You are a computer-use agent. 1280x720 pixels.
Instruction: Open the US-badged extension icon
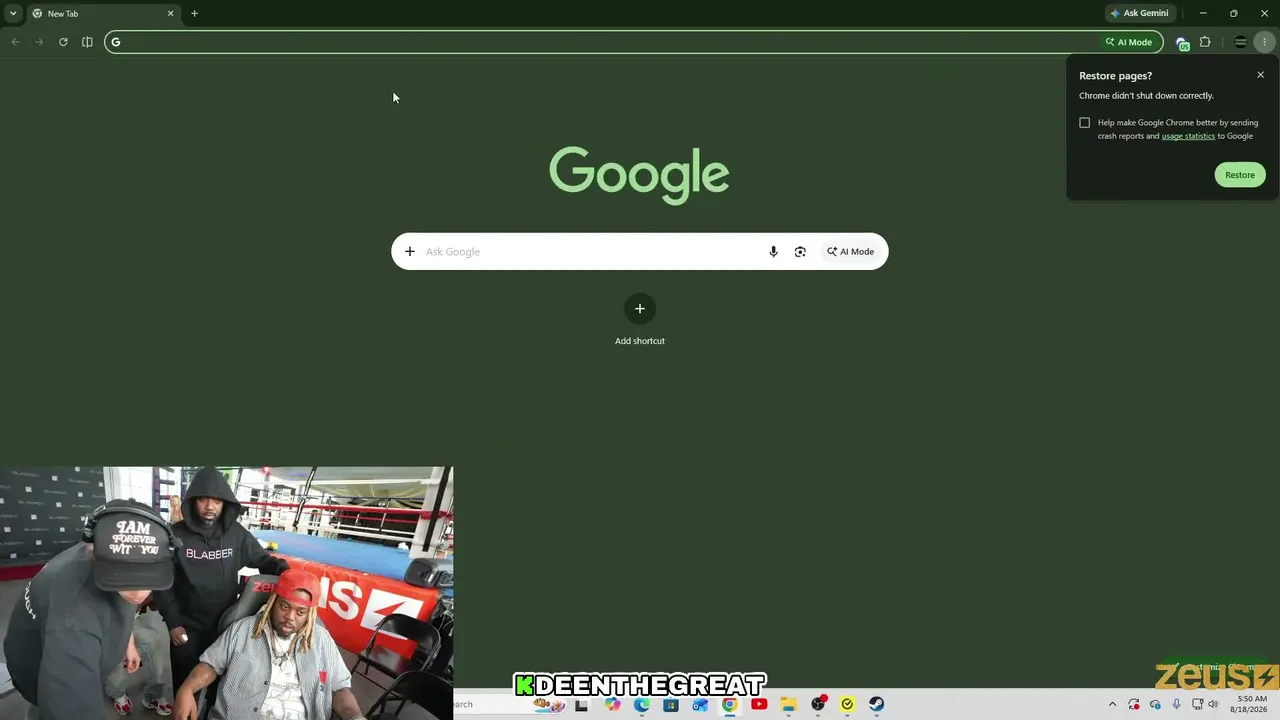1182,43
